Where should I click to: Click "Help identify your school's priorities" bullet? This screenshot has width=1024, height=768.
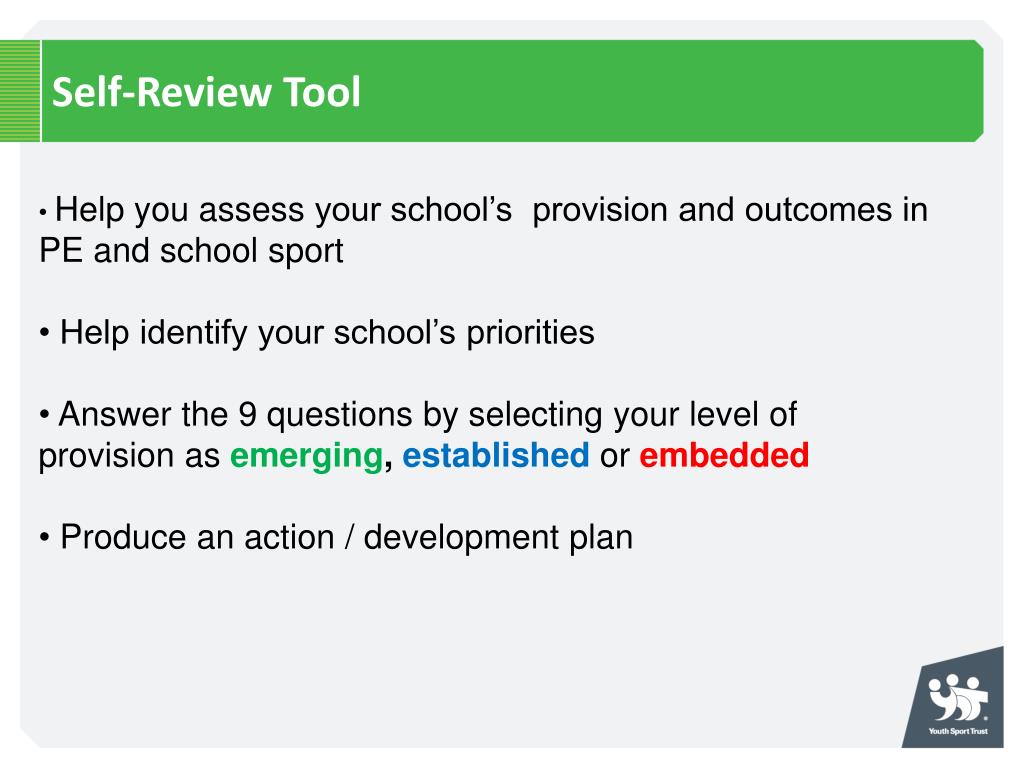(326, 332)
